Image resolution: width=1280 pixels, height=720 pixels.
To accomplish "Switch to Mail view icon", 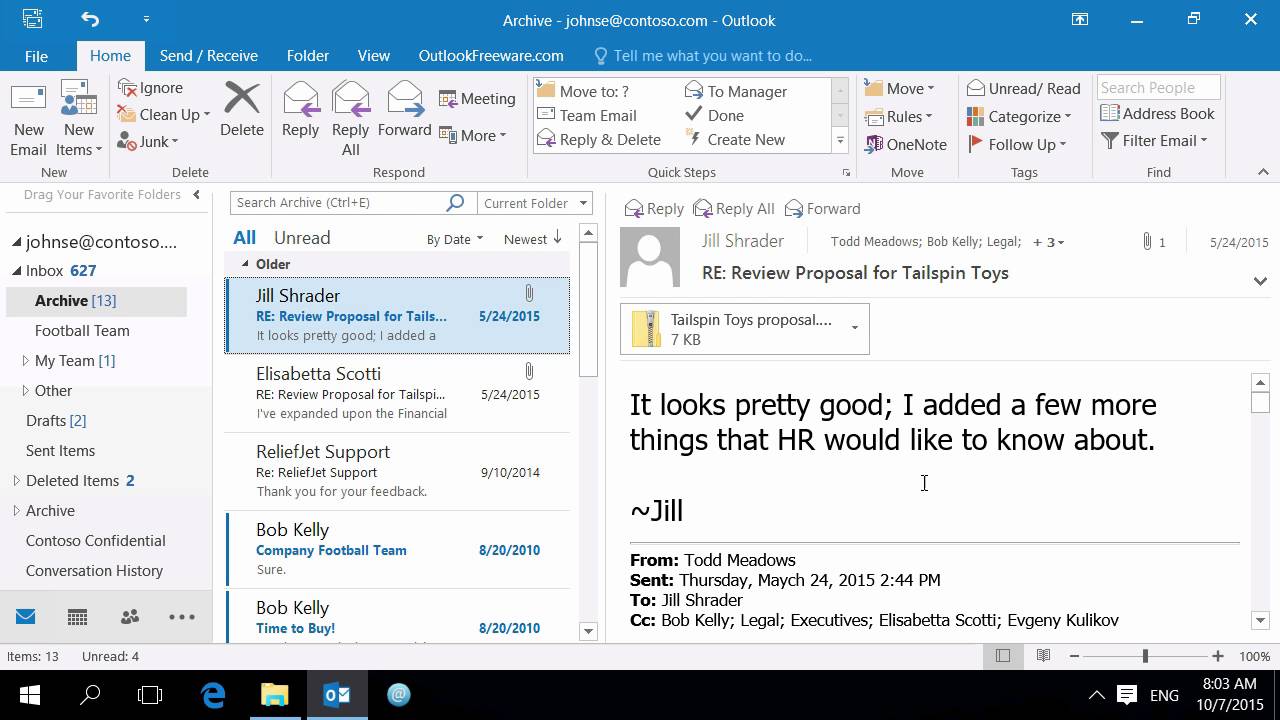I will 26,617.
